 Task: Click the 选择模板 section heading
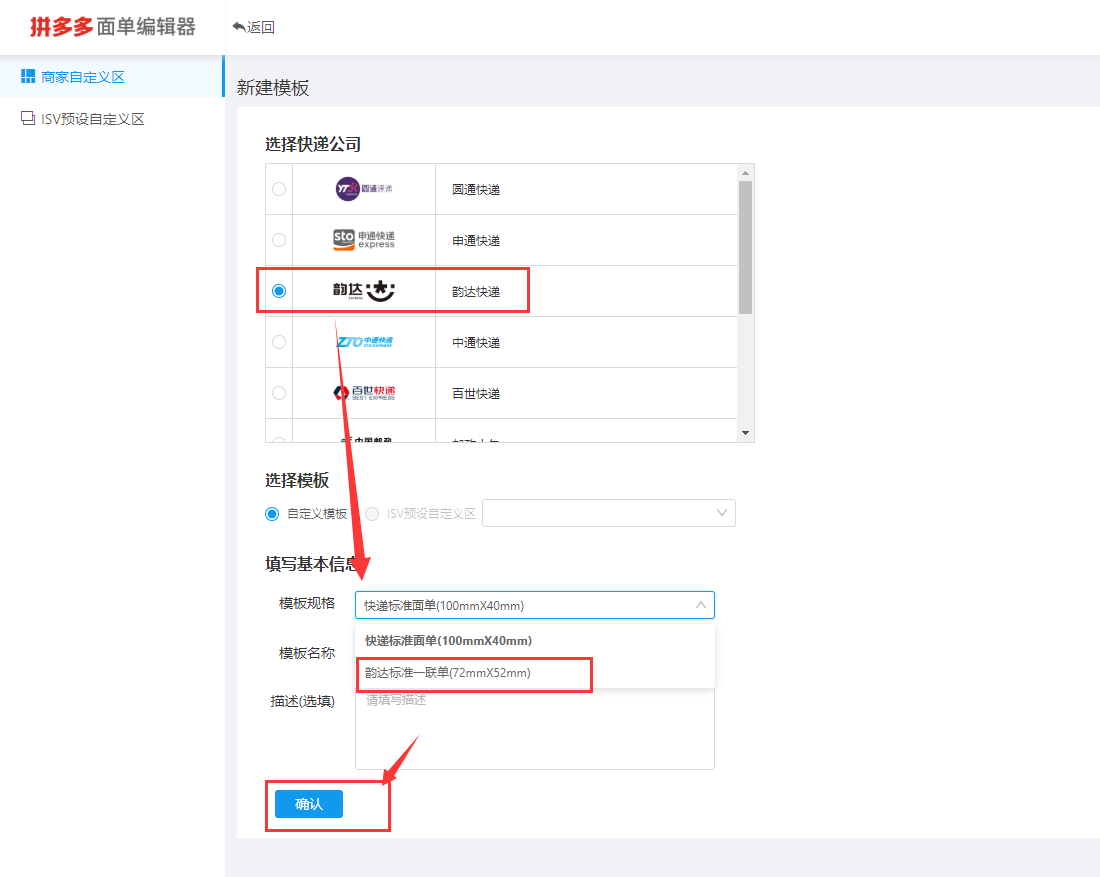tap(297, 480)
